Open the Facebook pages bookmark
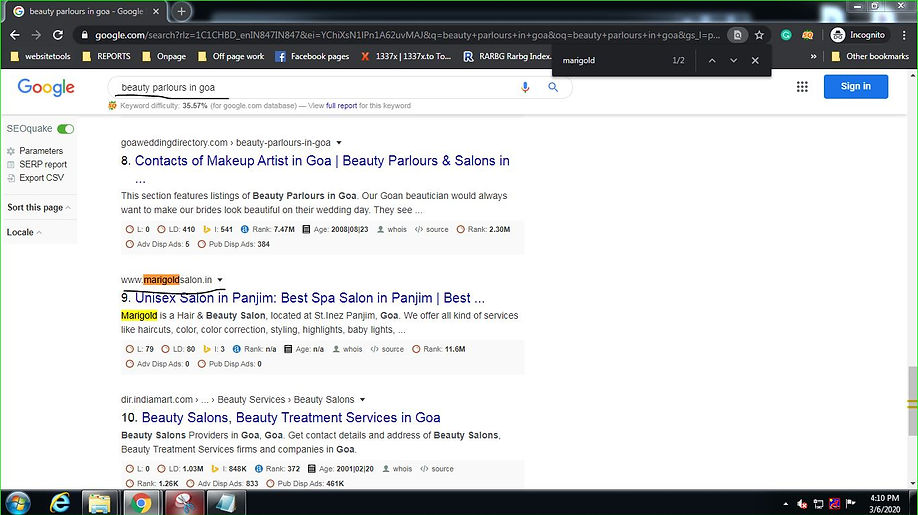Screen dimensions: 918x515 tap(313, 57)
